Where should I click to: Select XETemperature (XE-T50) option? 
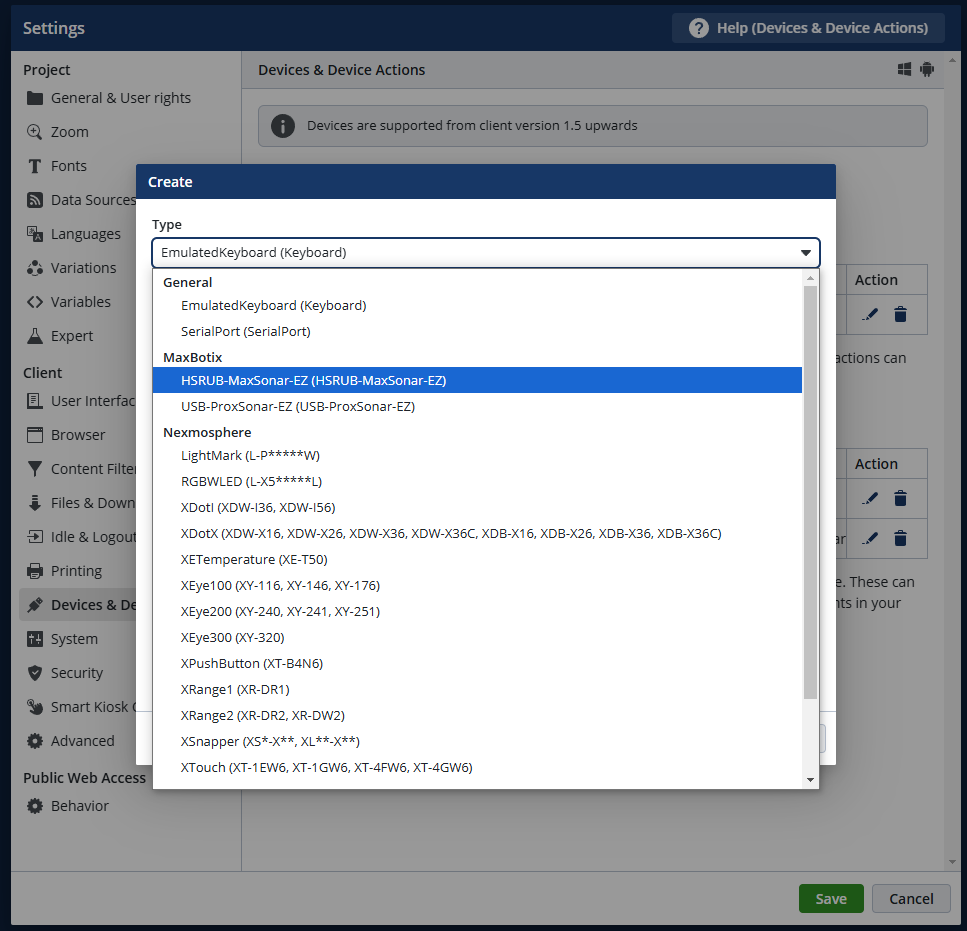[x=253, y=559]
